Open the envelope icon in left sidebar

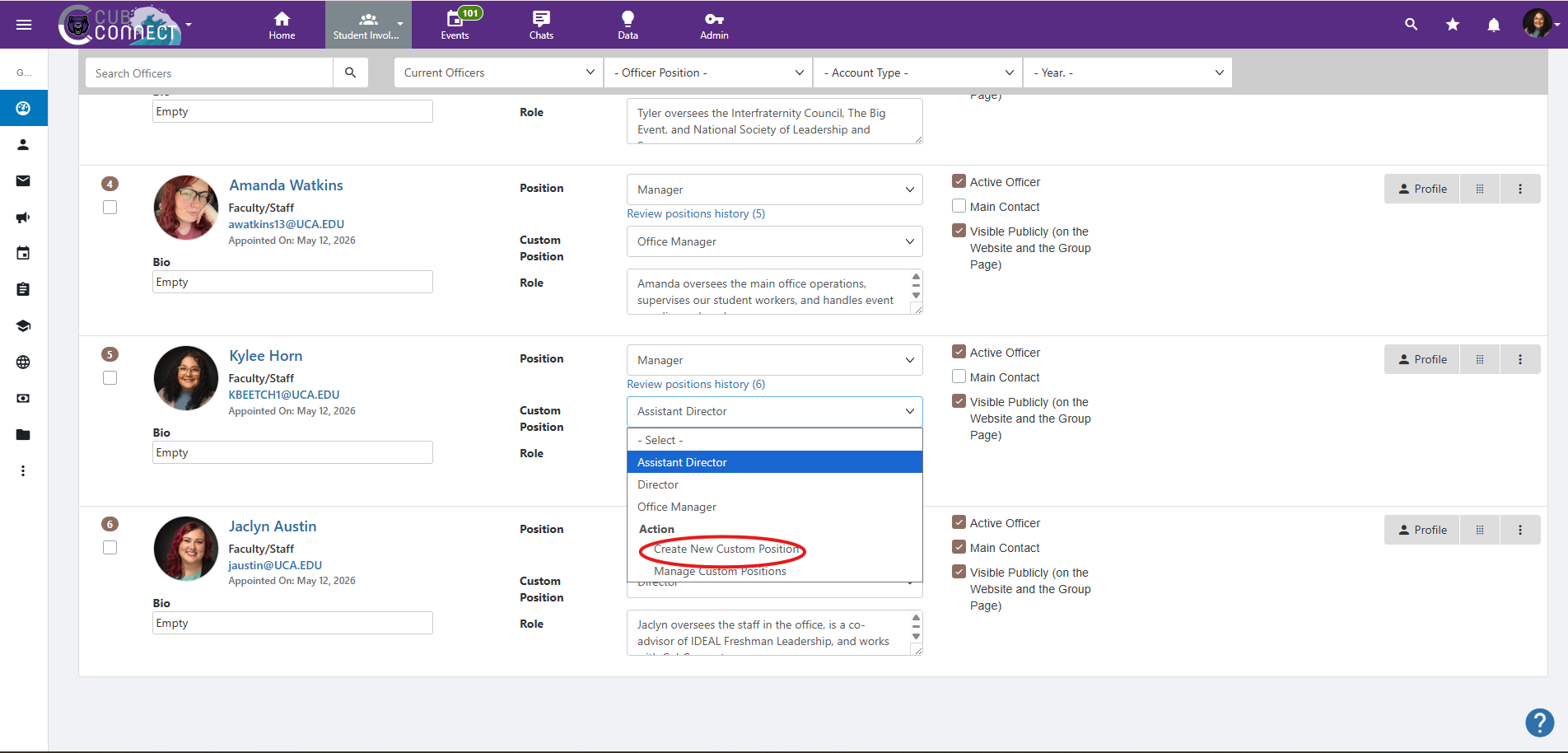23,180
